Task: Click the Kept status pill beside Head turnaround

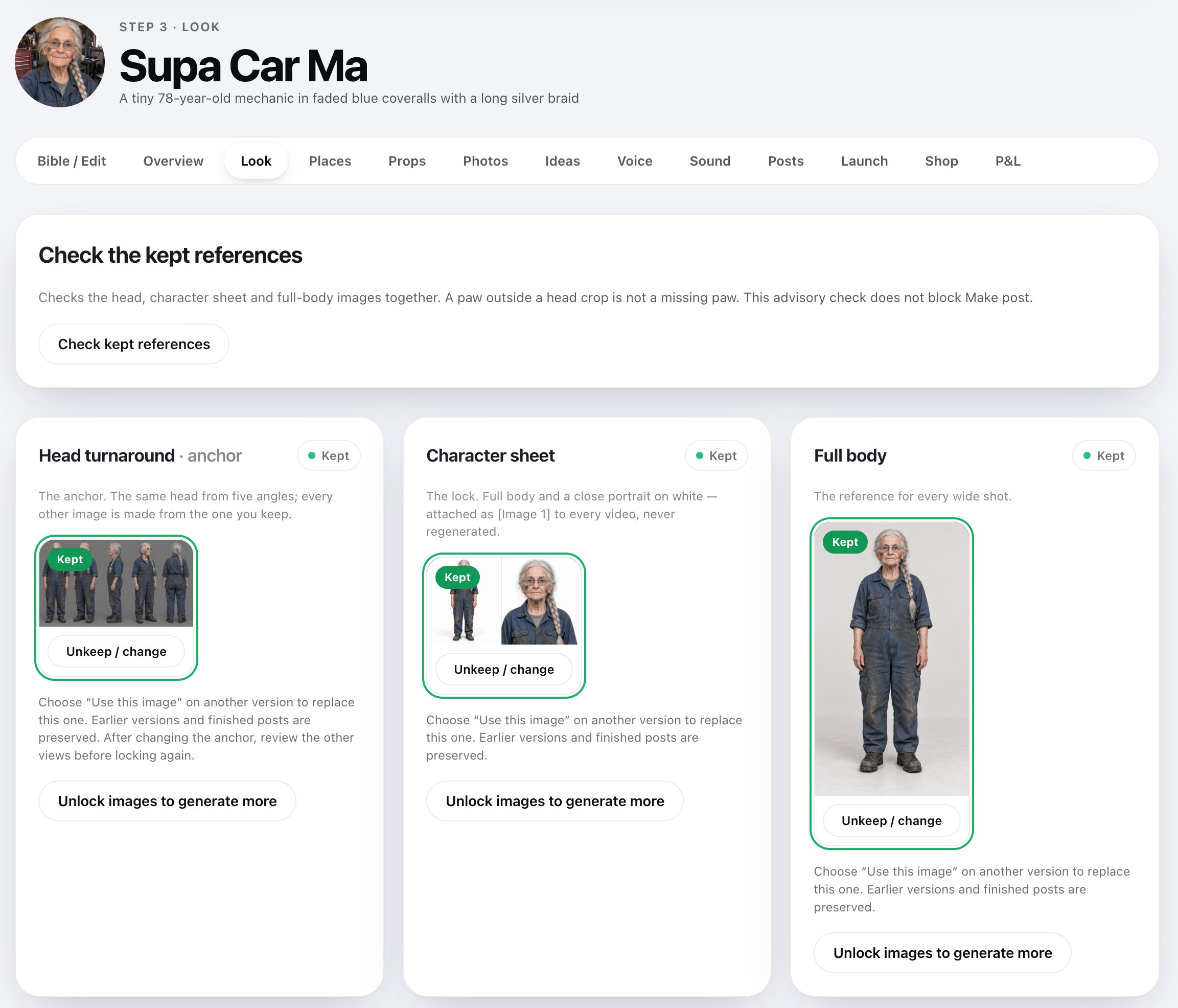Action: 329,455
